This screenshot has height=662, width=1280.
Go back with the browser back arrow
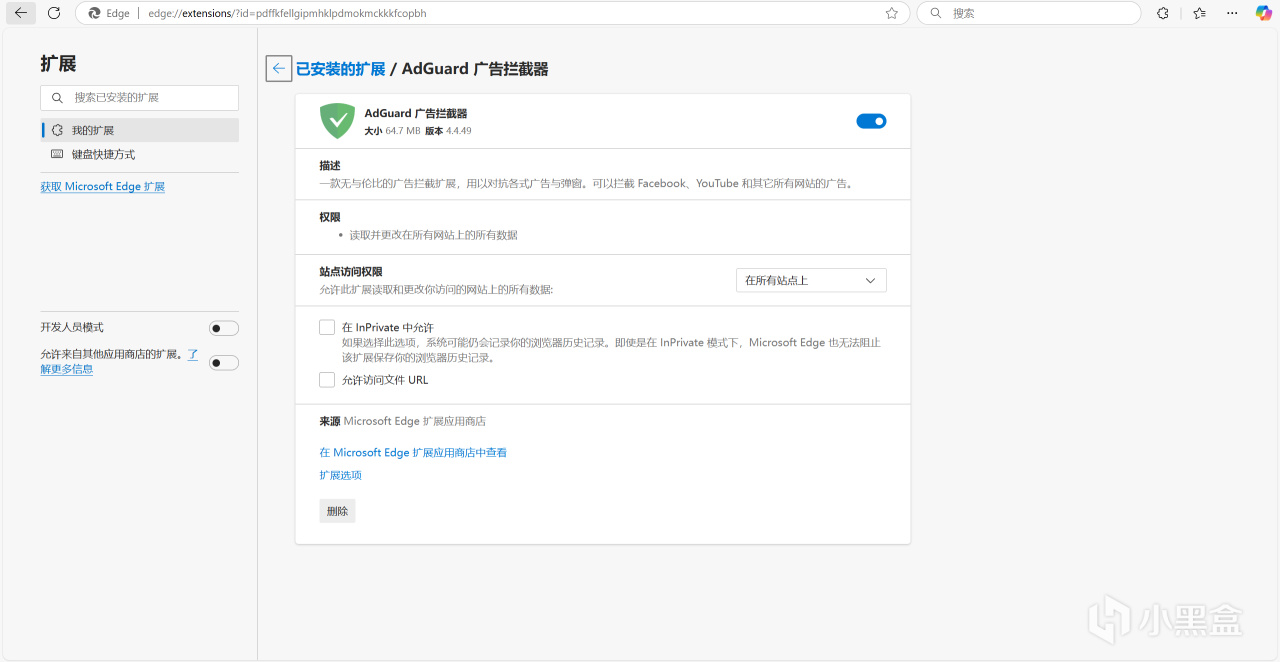click(x=21, y=13)
